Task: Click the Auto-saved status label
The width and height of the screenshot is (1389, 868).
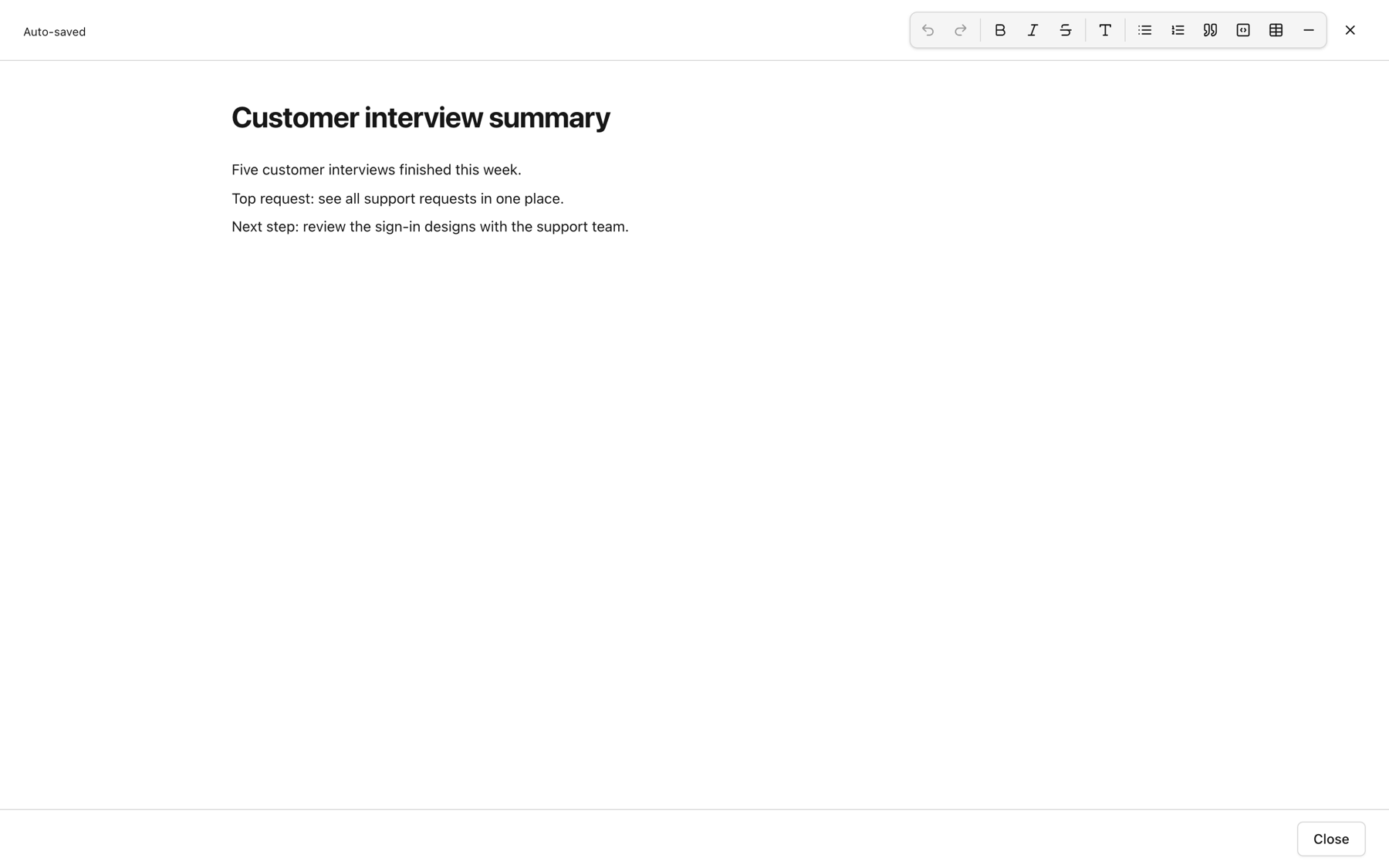Action: coord(54,32)
